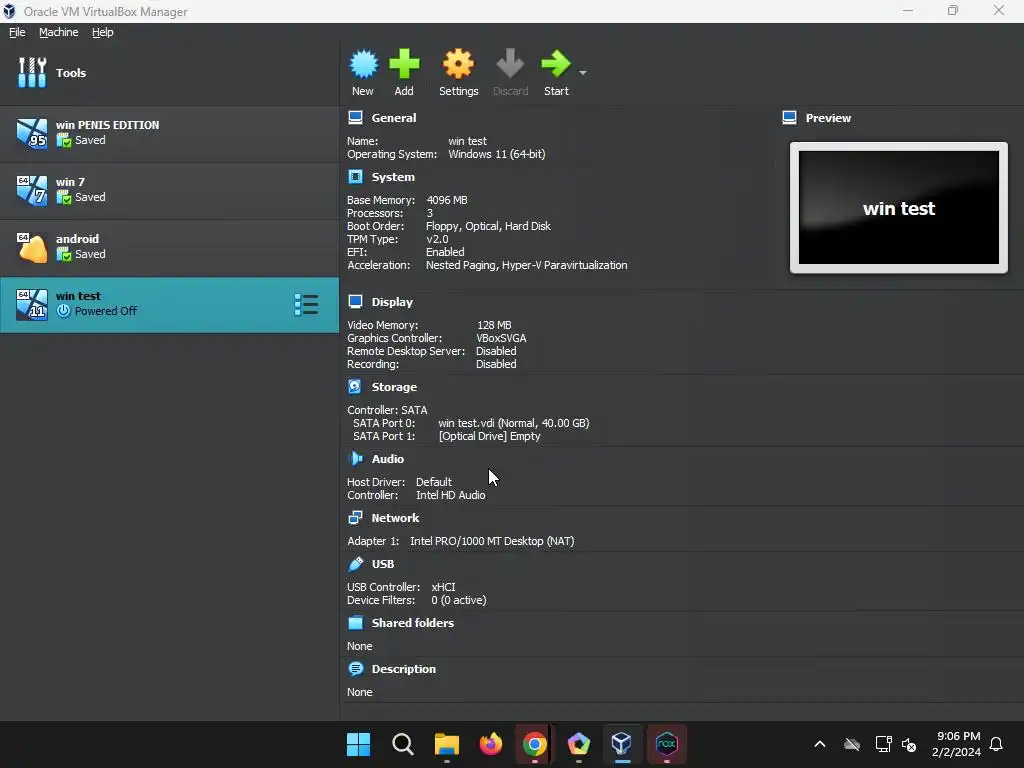Start the VM using the green arrow
1024x768 pixels.
click(556, 63)
